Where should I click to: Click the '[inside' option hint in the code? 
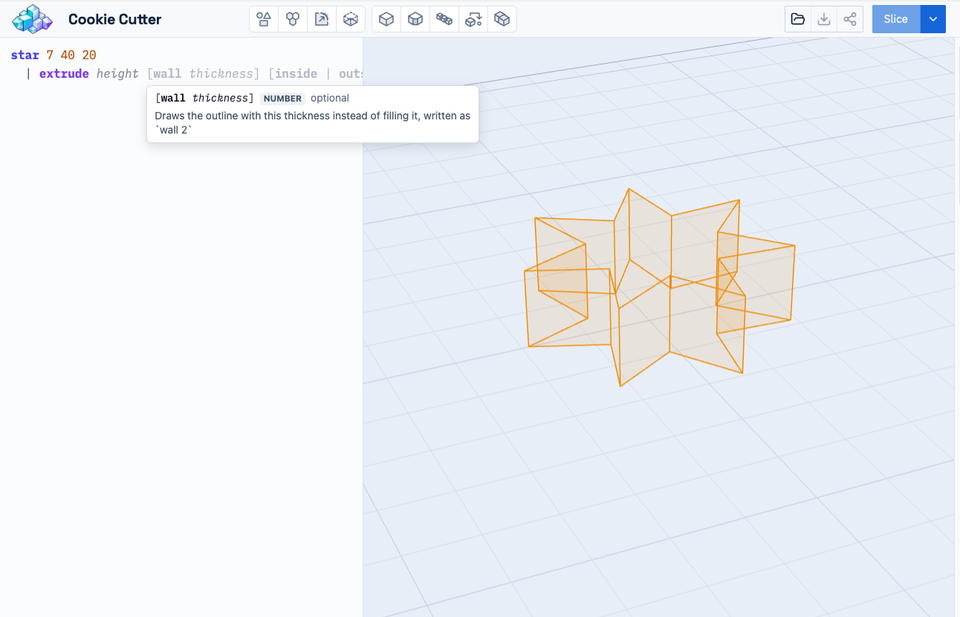tap(293, 73)
